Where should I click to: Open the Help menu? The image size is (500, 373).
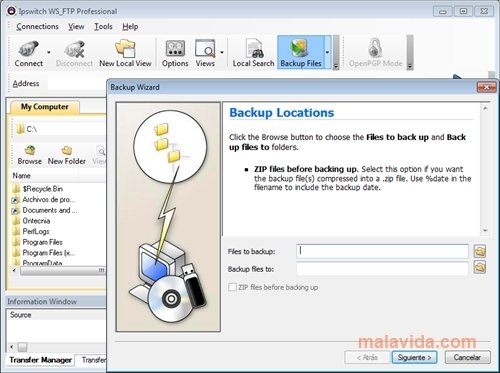pos(130,27)
